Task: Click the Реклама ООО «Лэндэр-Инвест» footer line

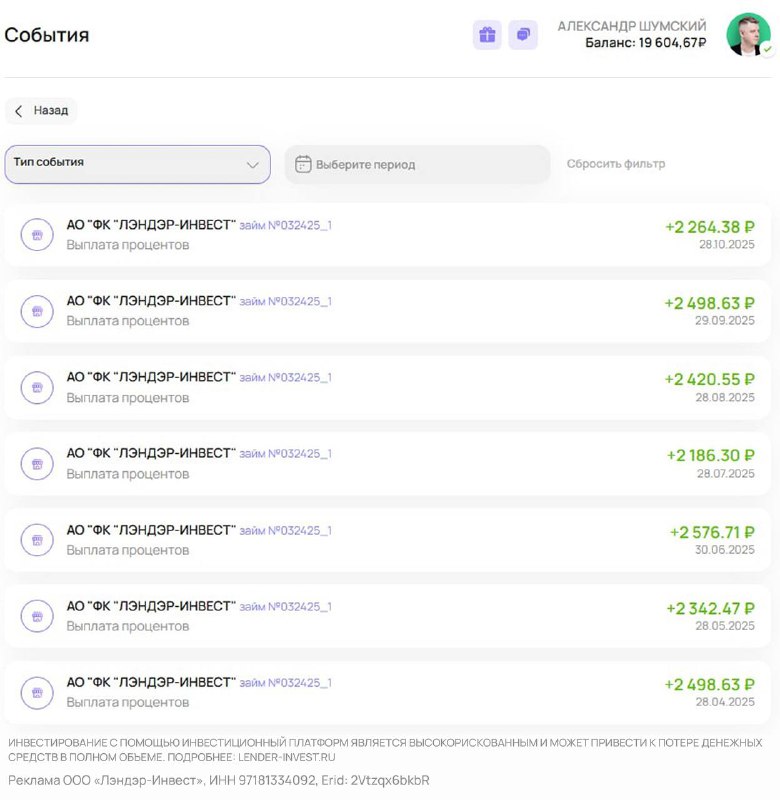Action: (x=219, y=781)
